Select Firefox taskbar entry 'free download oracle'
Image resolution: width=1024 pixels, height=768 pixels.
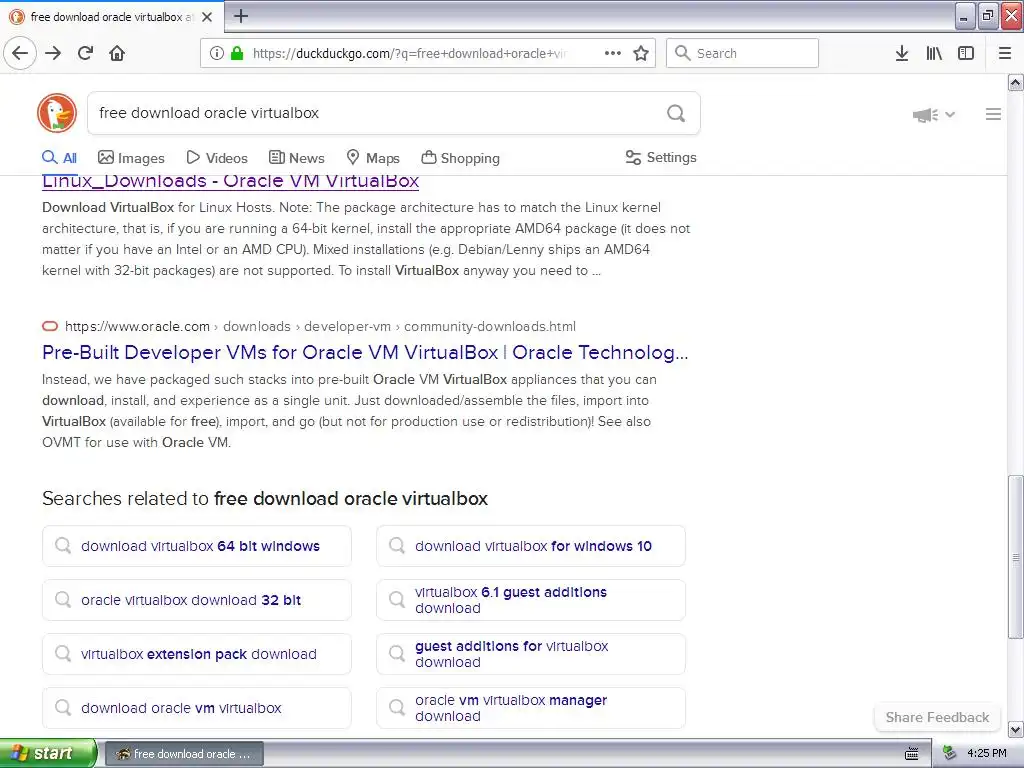tap(184, 754)
